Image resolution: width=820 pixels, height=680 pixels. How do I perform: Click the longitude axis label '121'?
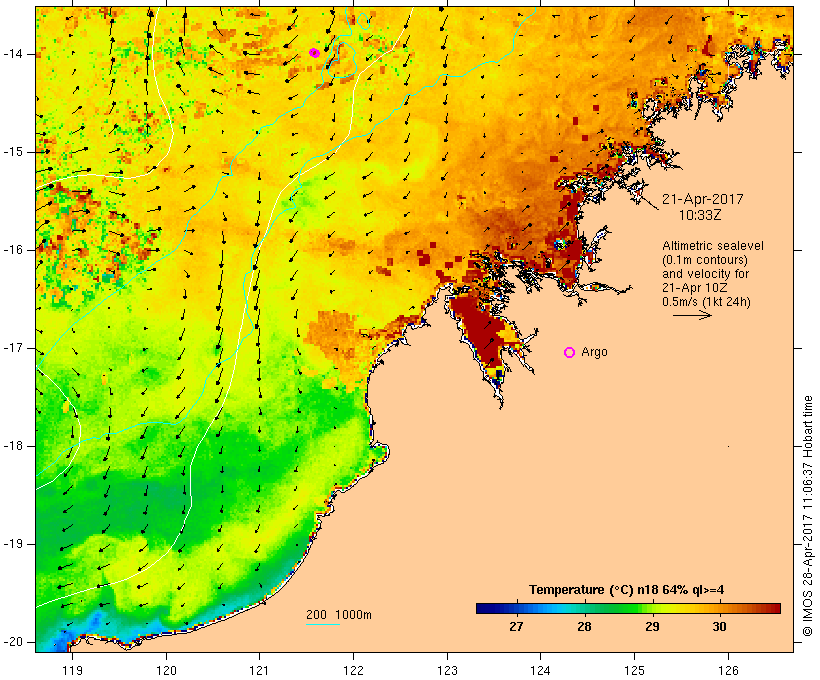tap(259, 670)
